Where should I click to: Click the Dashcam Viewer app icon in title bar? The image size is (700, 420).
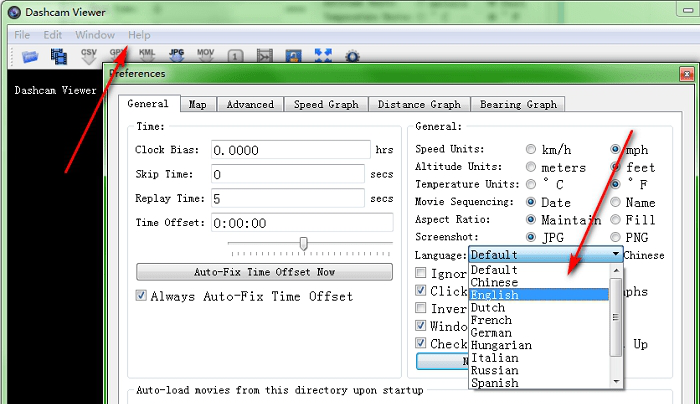tap(14, 12)
